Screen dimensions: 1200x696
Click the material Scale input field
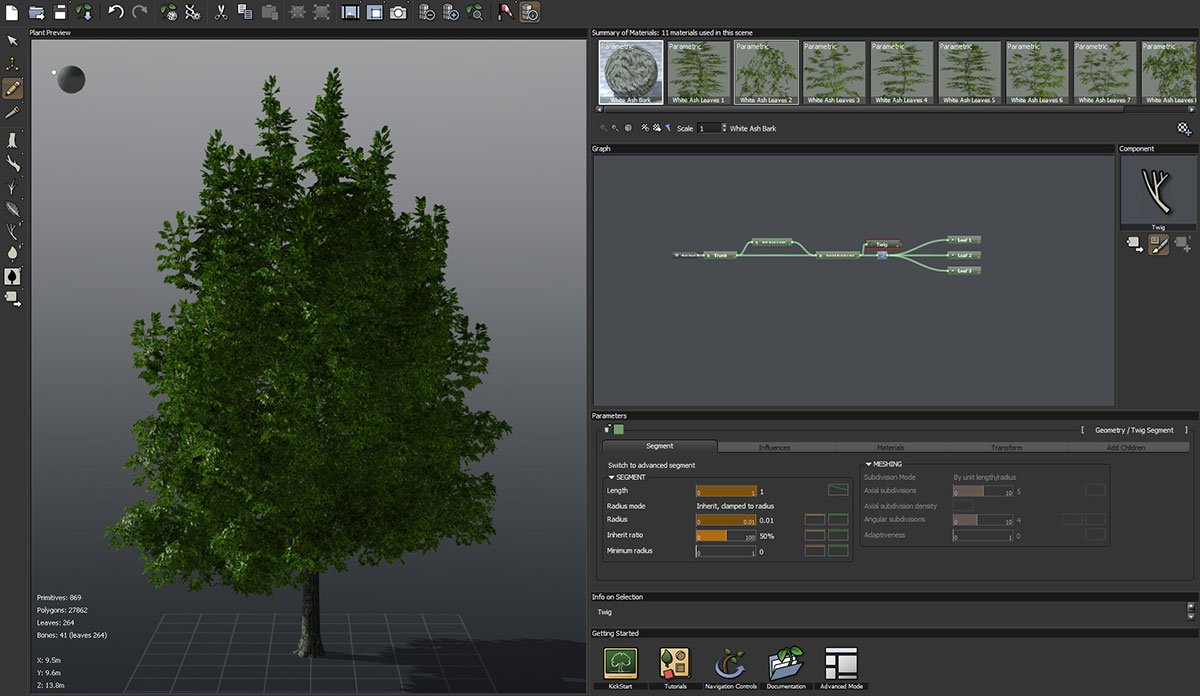coord(708,128)
